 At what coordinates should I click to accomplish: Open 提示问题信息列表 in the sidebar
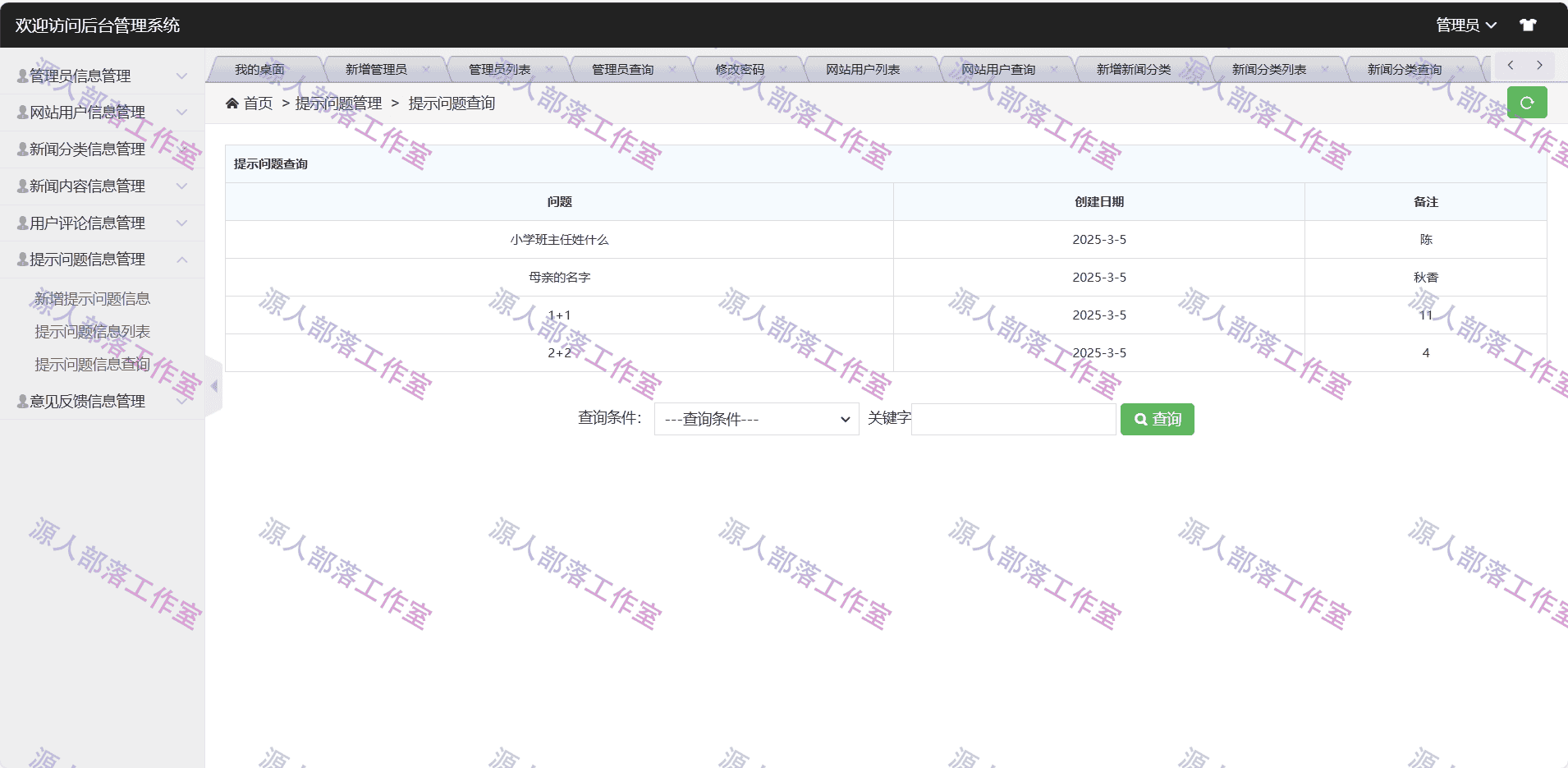point(92,331)
